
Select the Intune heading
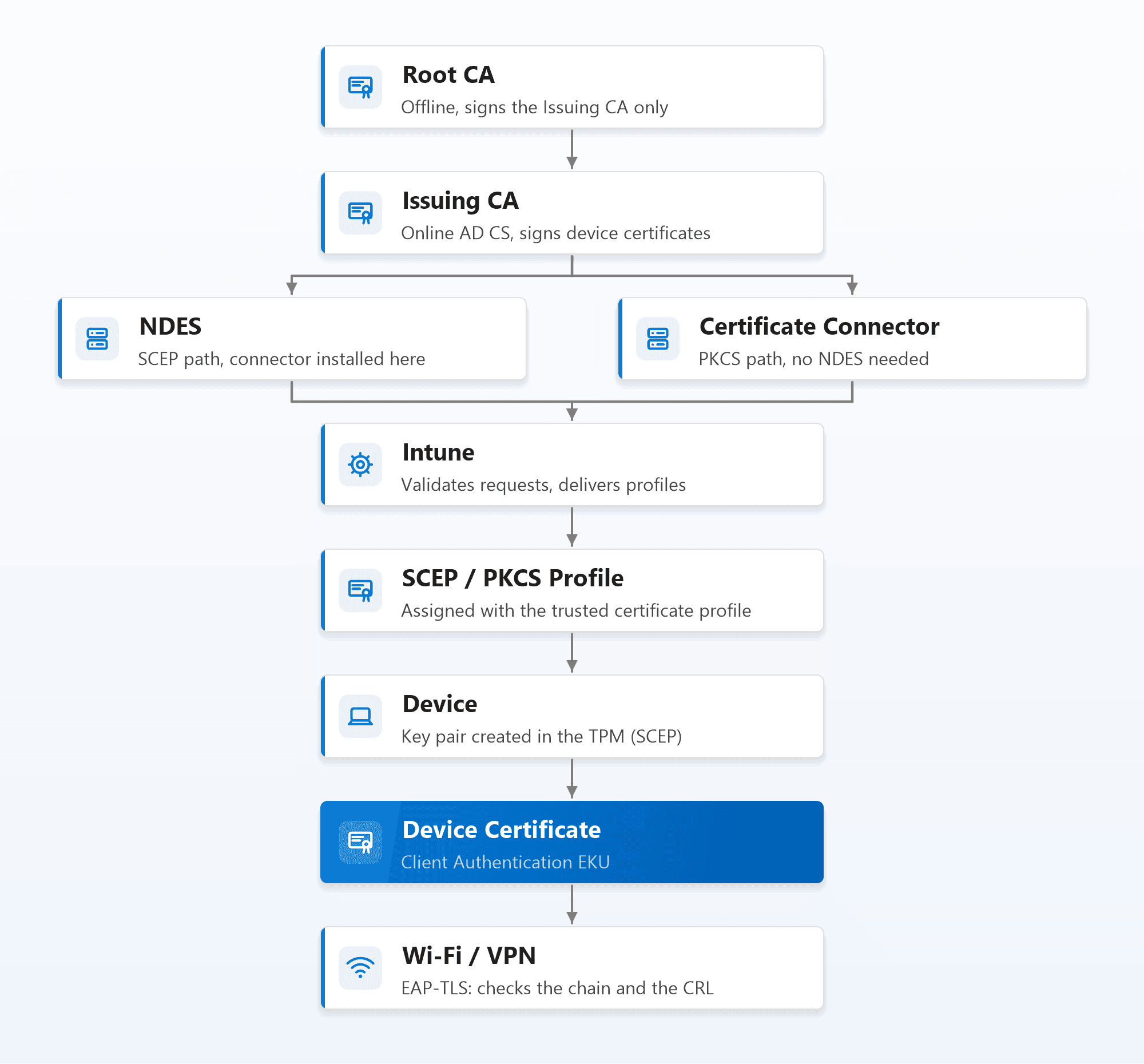pos(438,452)
